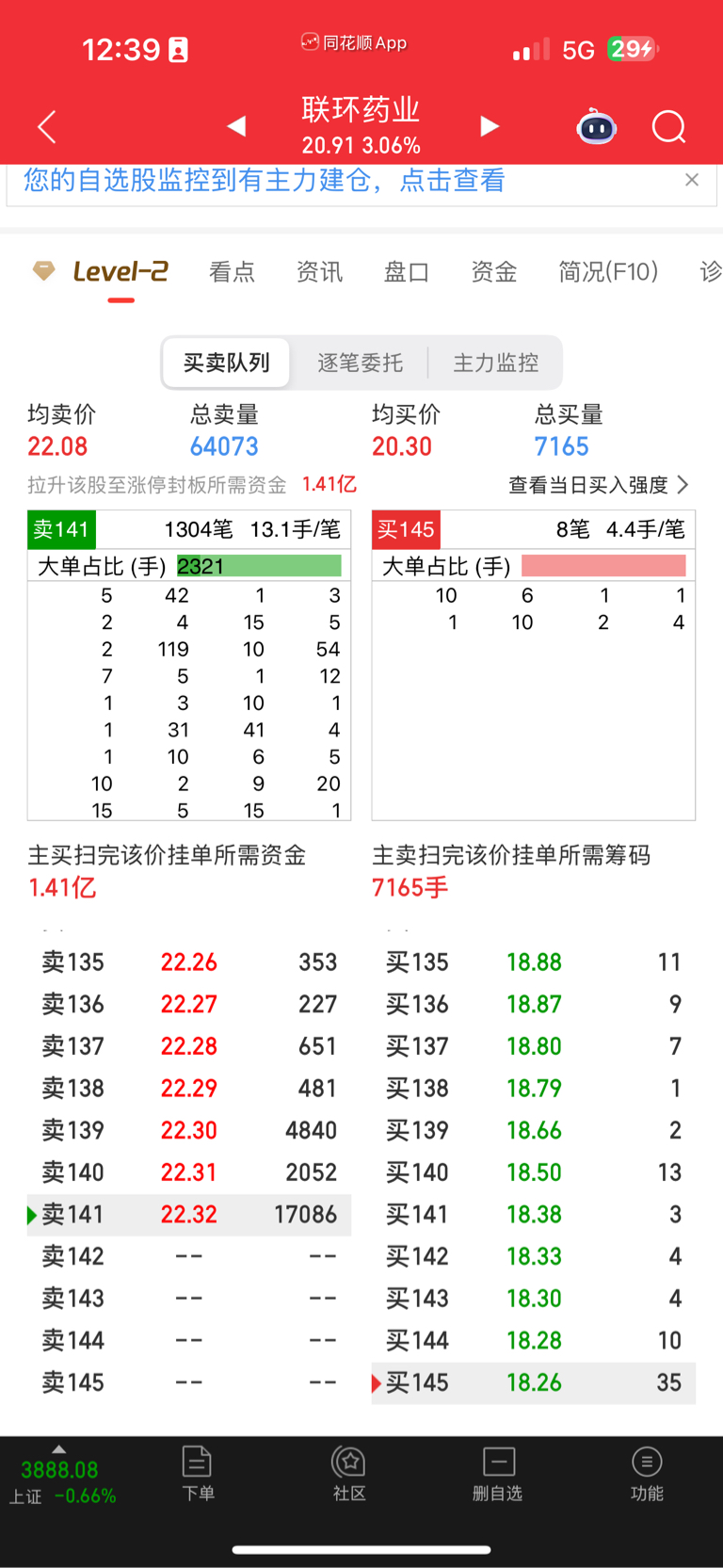The image size is (723, 1568).
Task: Open 查看当日买入强度 link
Action: (x=588, y=485)
